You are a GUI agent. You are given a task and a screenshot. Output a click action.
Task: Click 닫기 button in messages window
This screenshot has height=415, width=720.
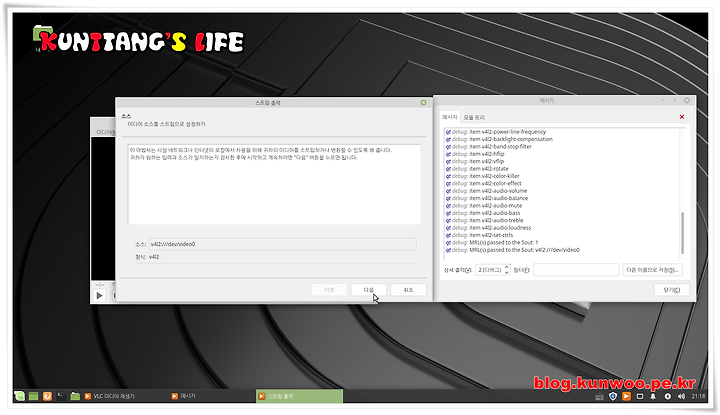(x=671, y=290)
